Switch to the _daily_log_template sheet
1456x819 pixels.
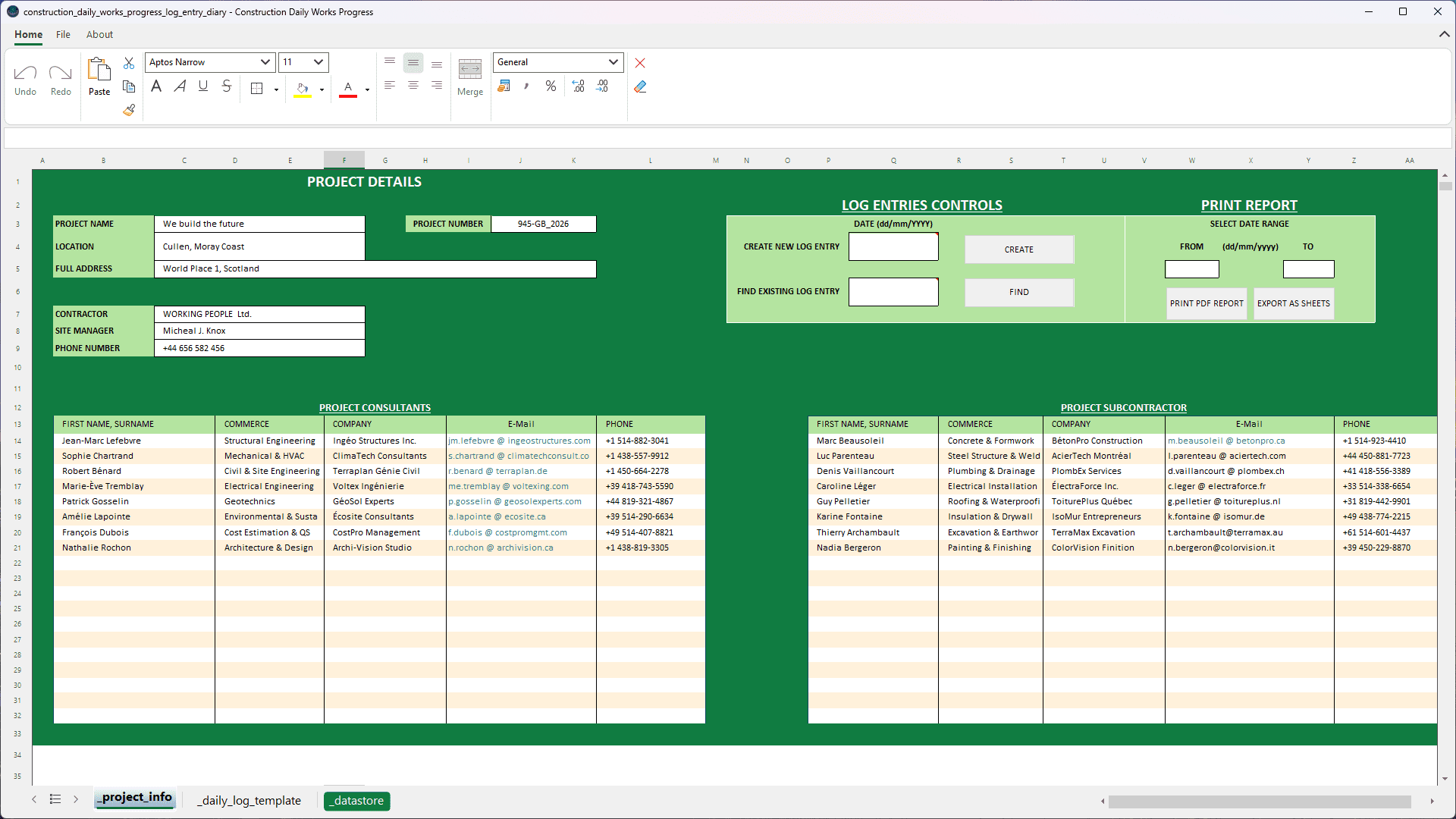pyautogui.click(x=249, y=800)
